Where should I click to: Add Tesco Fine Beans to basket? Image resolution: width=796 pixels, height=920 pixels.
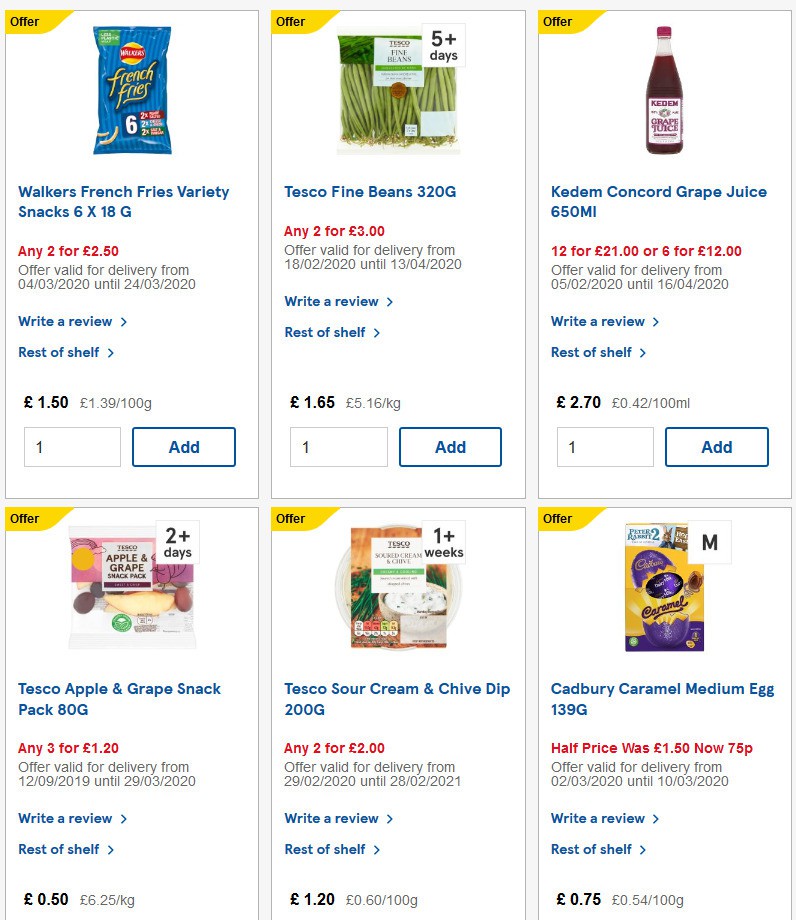pos(450,447)
